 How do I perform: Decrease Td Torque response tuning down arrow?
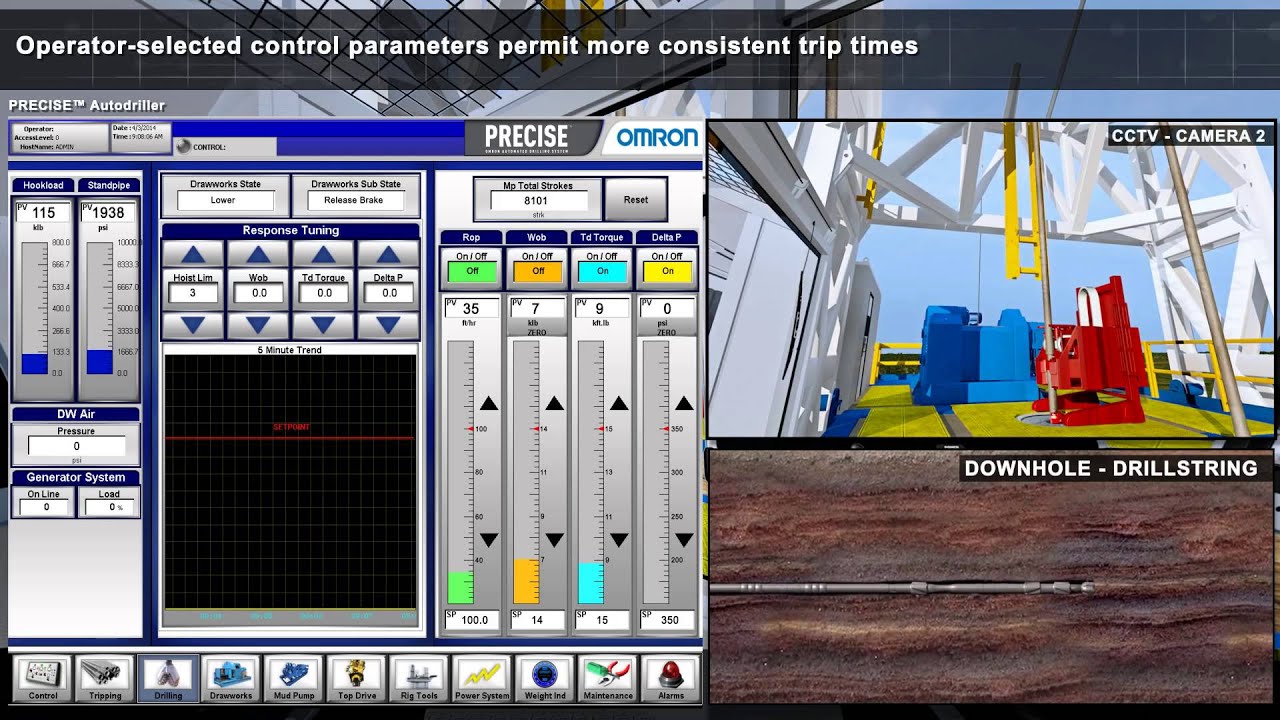(323, 325)
